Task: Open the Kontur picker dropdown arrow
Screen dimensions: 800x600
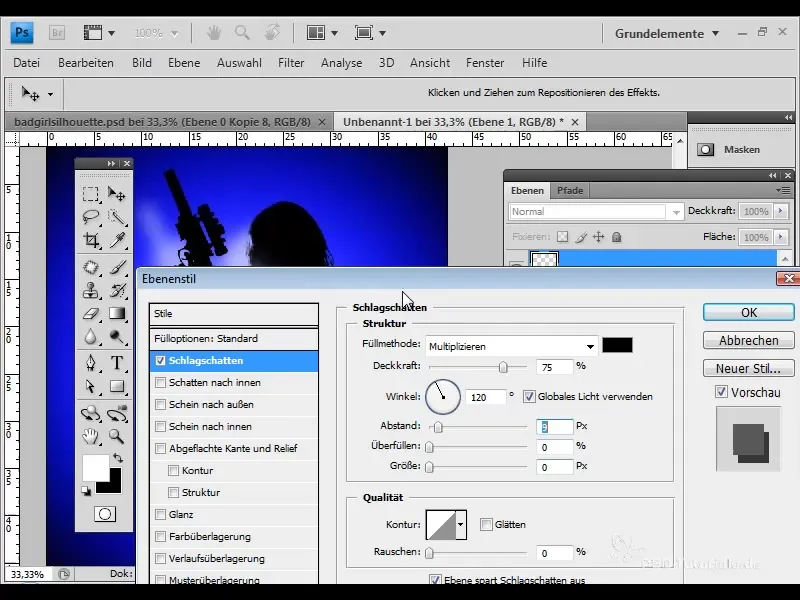Action: [x=461, y=524]
